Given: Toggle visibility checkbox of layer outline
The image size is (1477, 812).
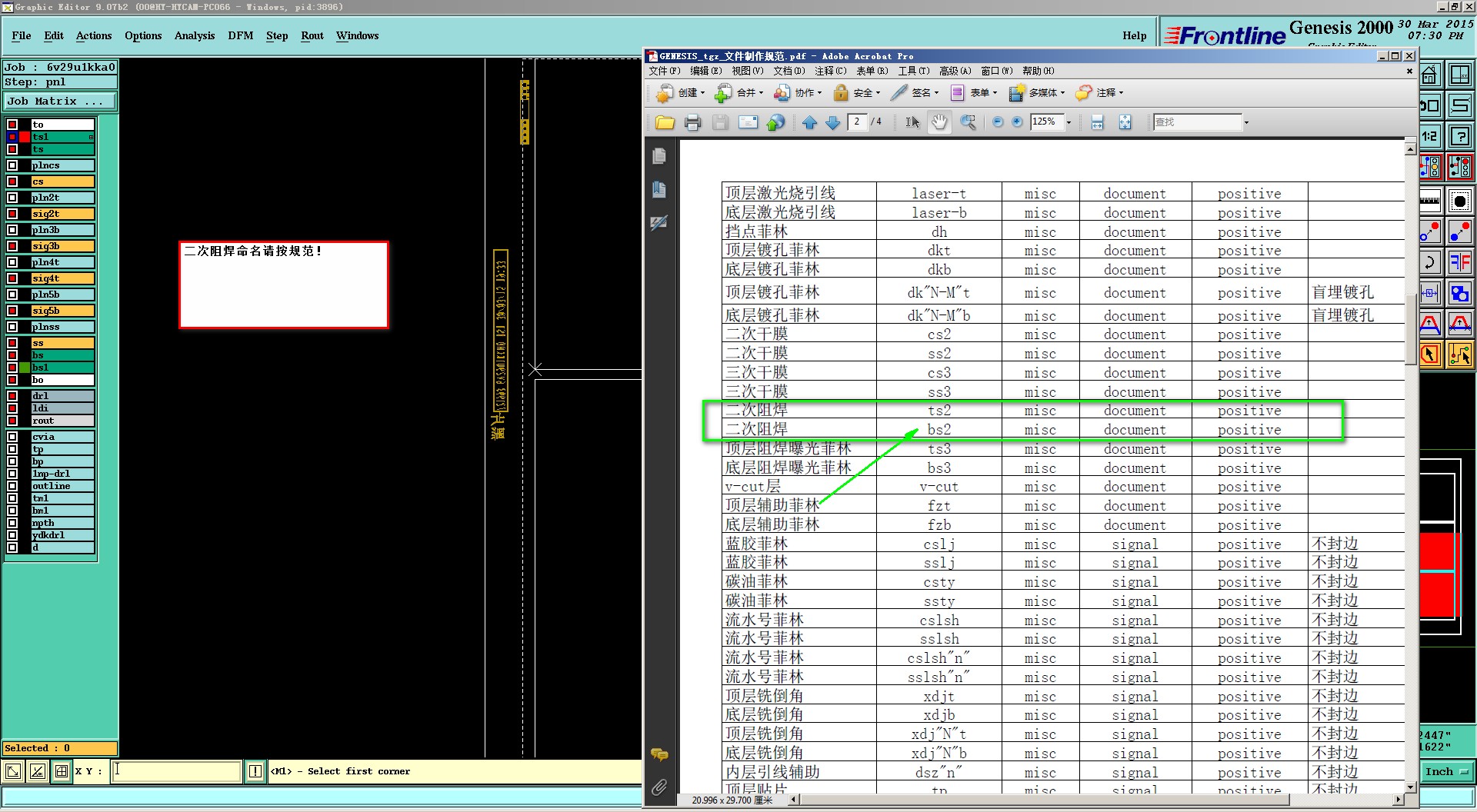Looking at the screenshot, I should [12, 486].
